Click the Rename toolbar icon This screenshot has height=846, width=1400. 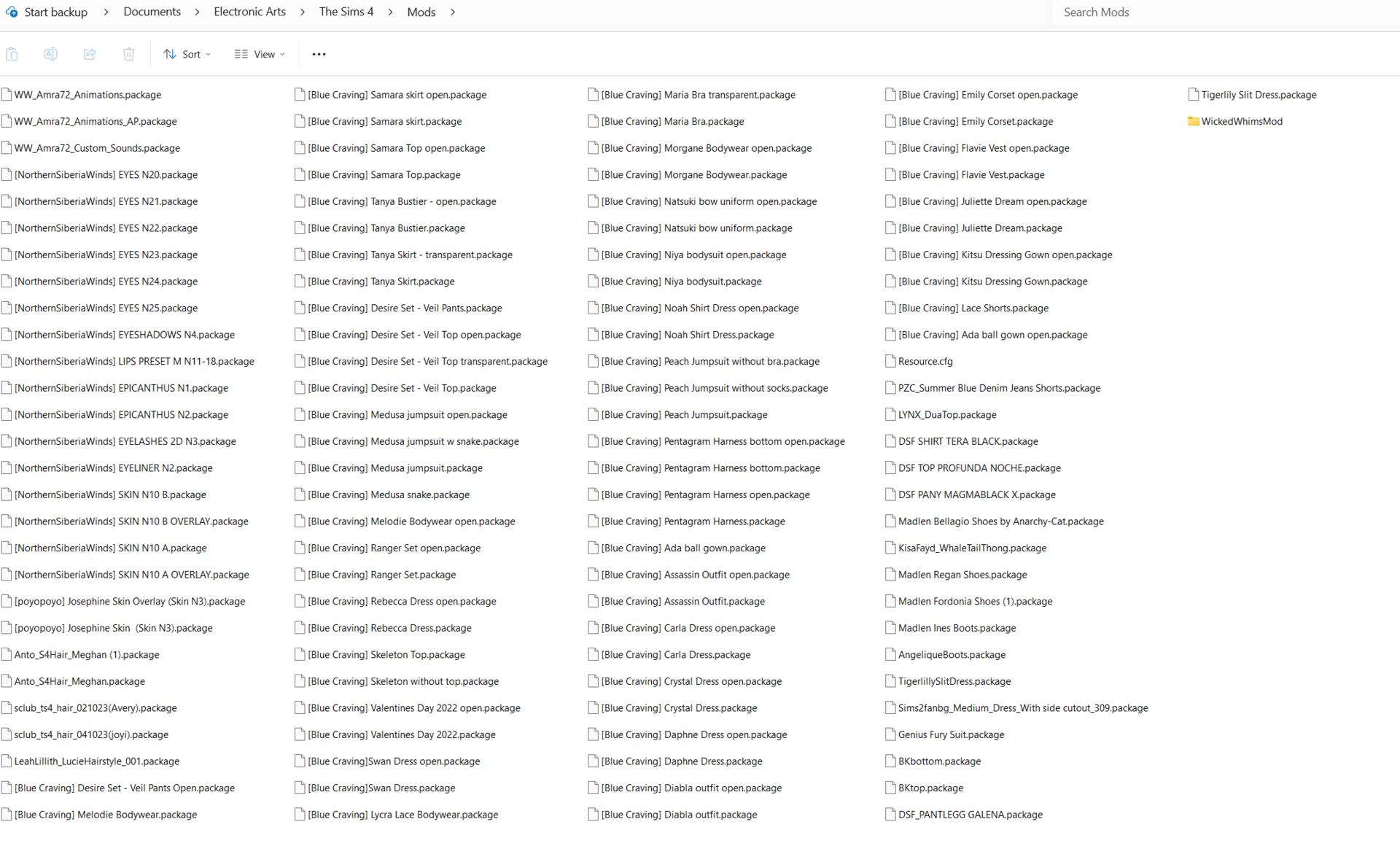(50, 54)
